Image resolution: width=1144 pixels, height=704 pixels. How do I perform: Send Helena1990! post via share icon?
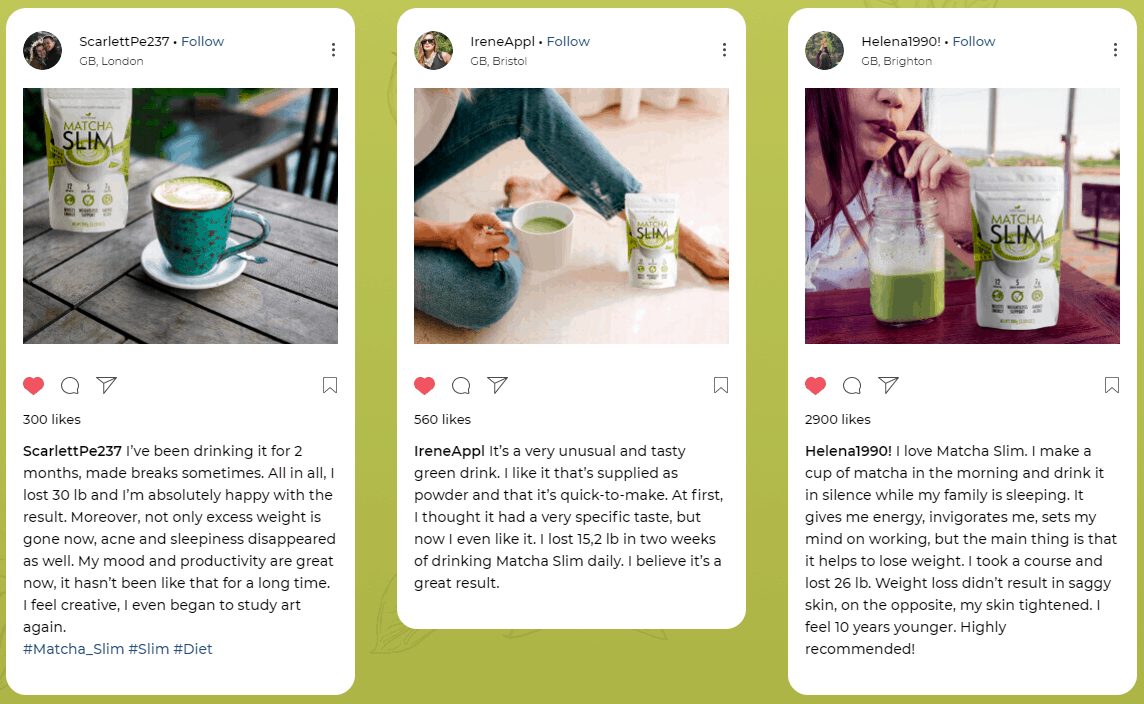coord(889,384)
